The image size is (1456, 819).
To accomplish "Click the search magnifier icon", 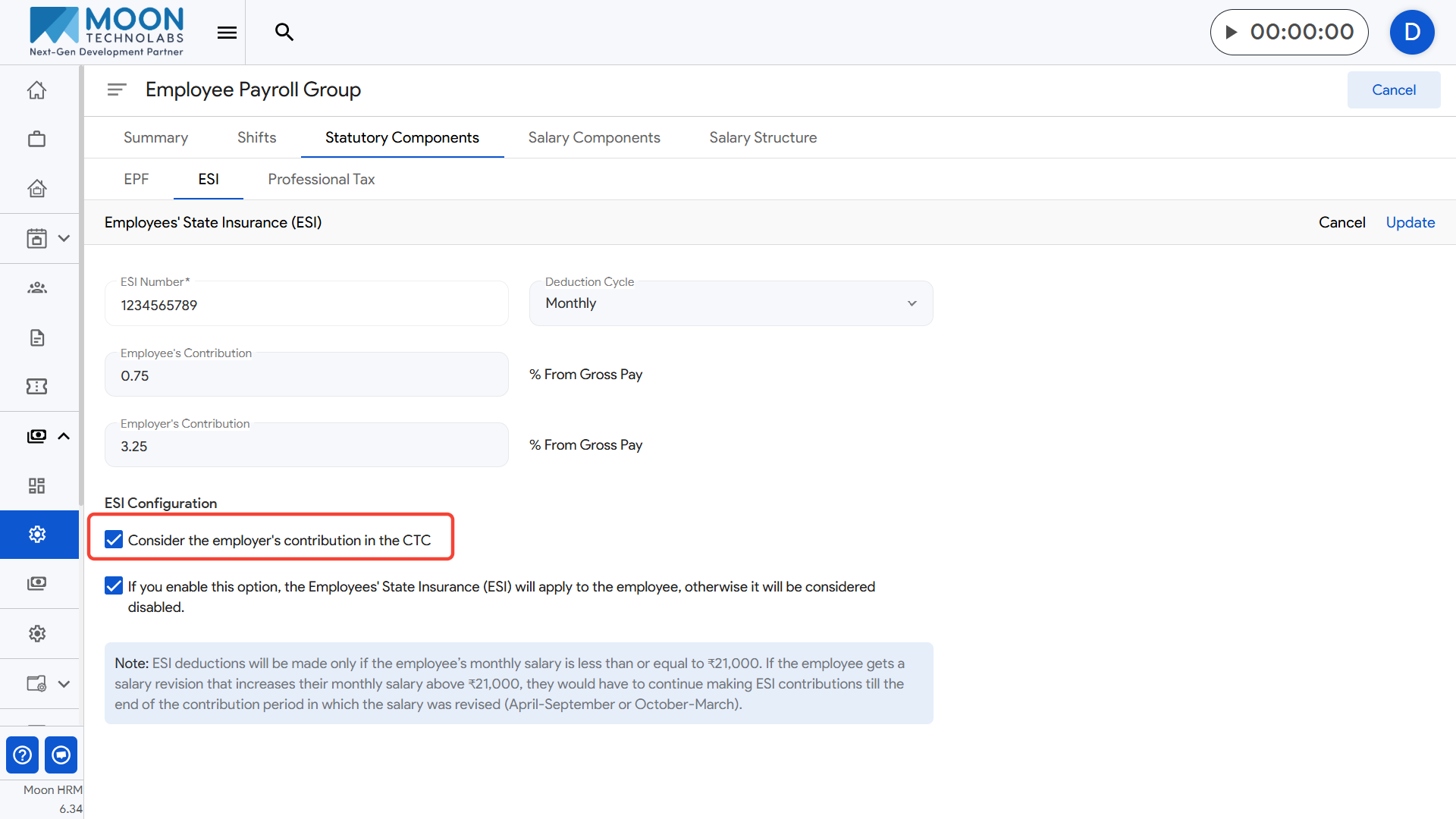I will [284, 32].
